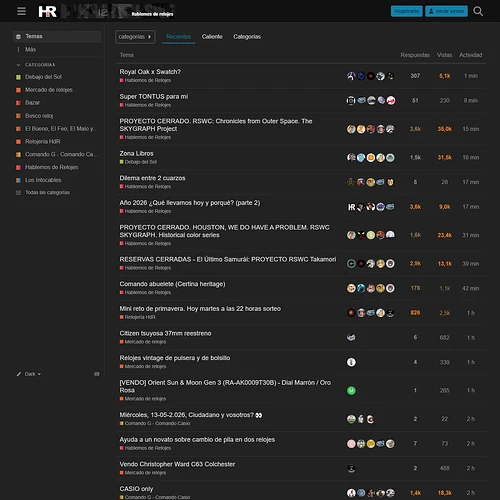
Task: Click the Más vertical dots icon
Action: click(x=18, y=49)
